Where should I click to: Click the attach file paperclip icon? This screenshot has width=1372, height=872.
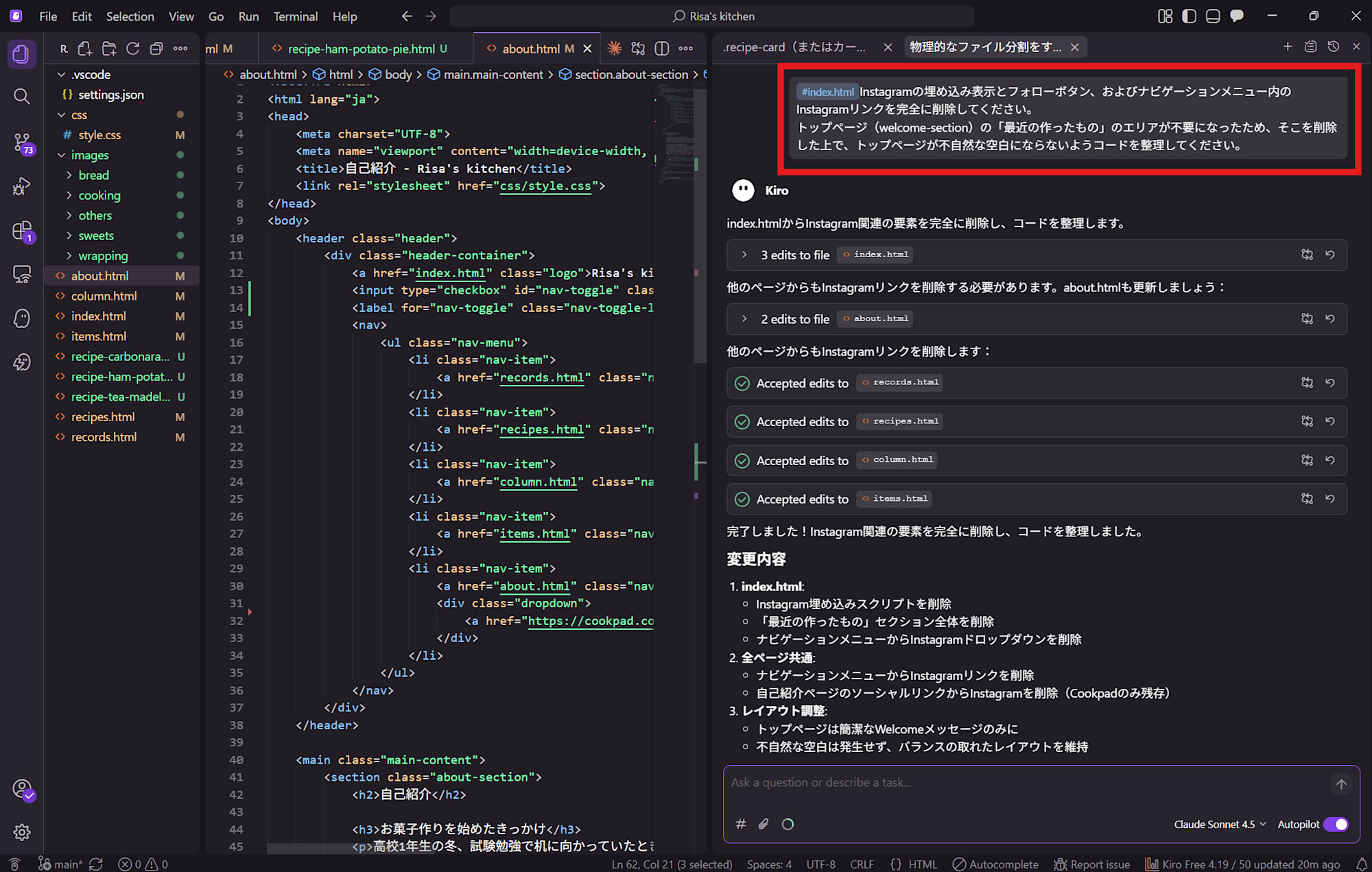[x=764, y=824]
